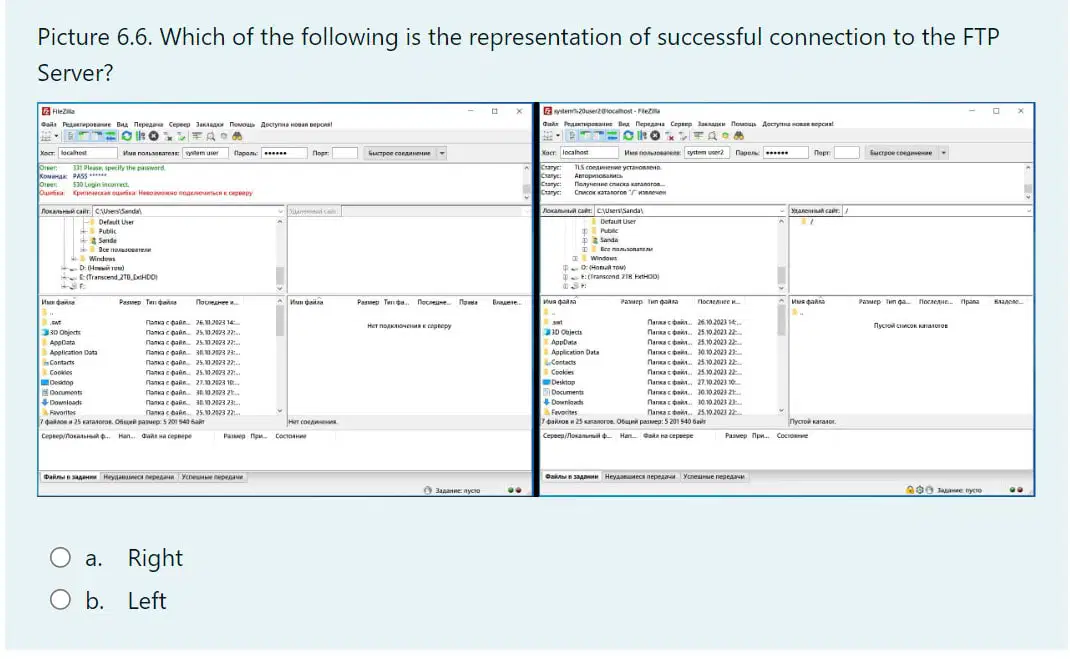This screenshot has height=659, width=1070.
Task: Open remote site path dropdown in right window
Action: (x=1028, y=211)
